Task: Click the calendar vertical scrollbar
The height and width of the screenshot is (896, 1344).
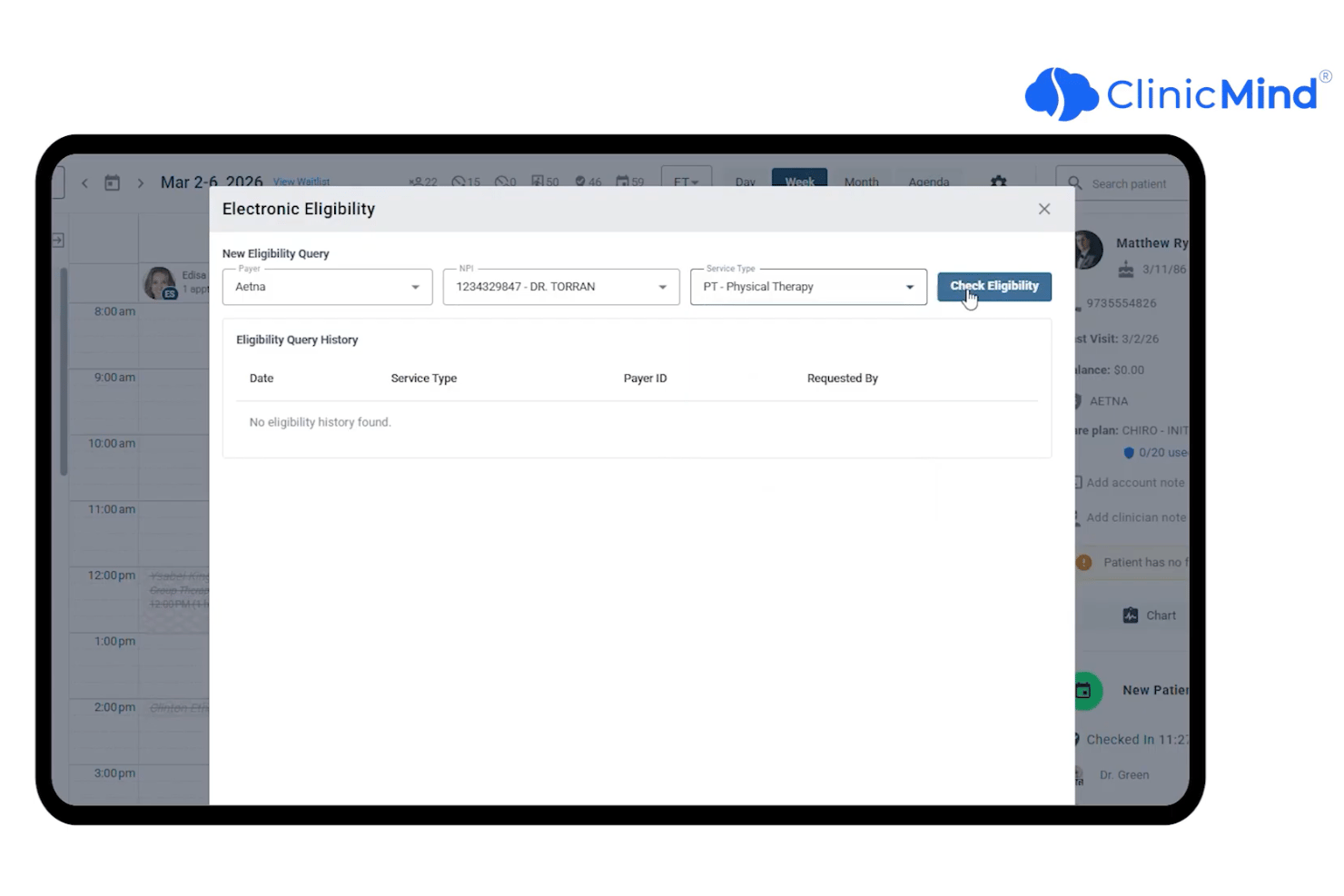Action: pos(64,371)
